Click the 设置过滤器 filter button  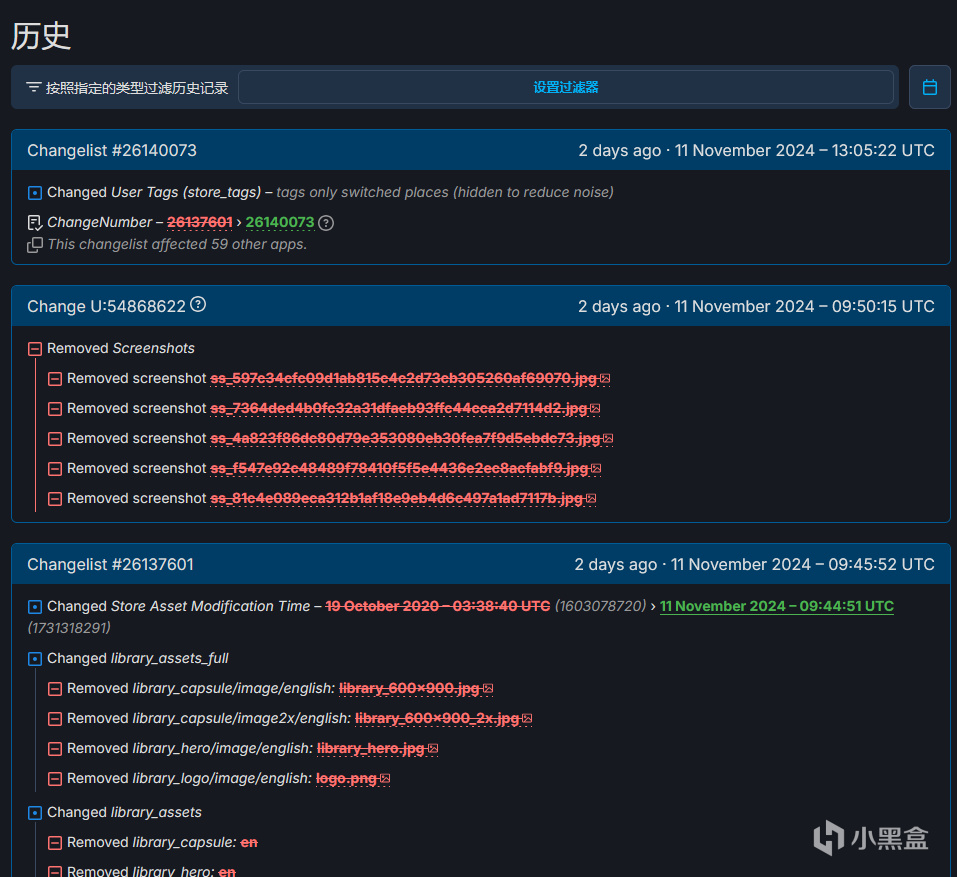[x=566, y=87]
